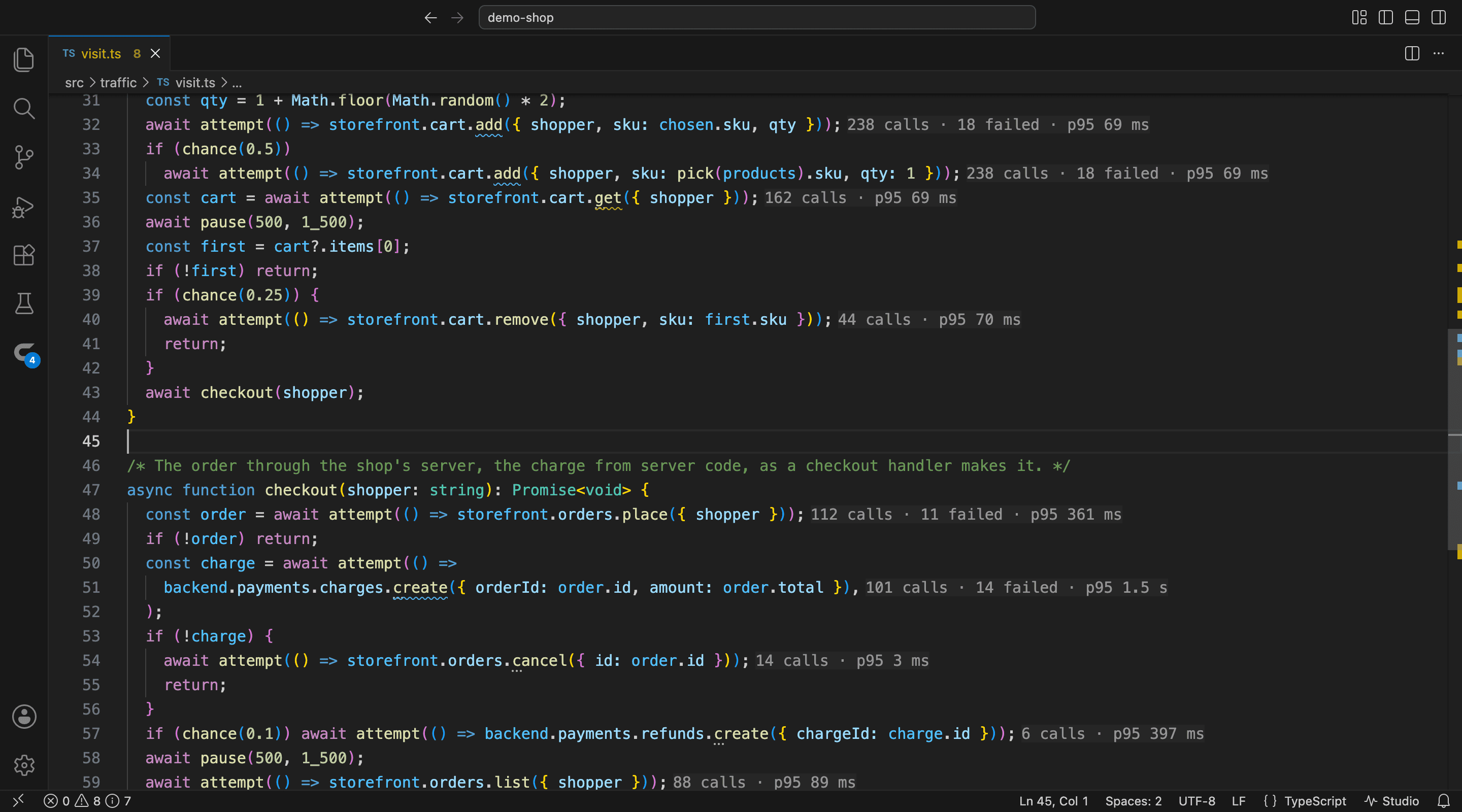Change encoding via UTF-8
The width and height of the screenshot is (1462, 812).
(1197, 801)
